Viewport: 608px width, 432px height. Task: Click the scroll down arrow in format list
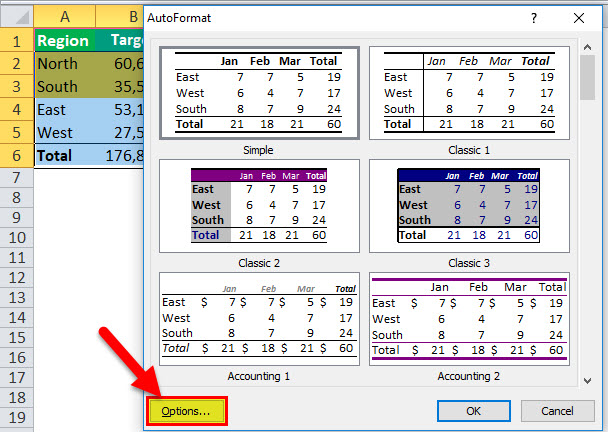587,381
